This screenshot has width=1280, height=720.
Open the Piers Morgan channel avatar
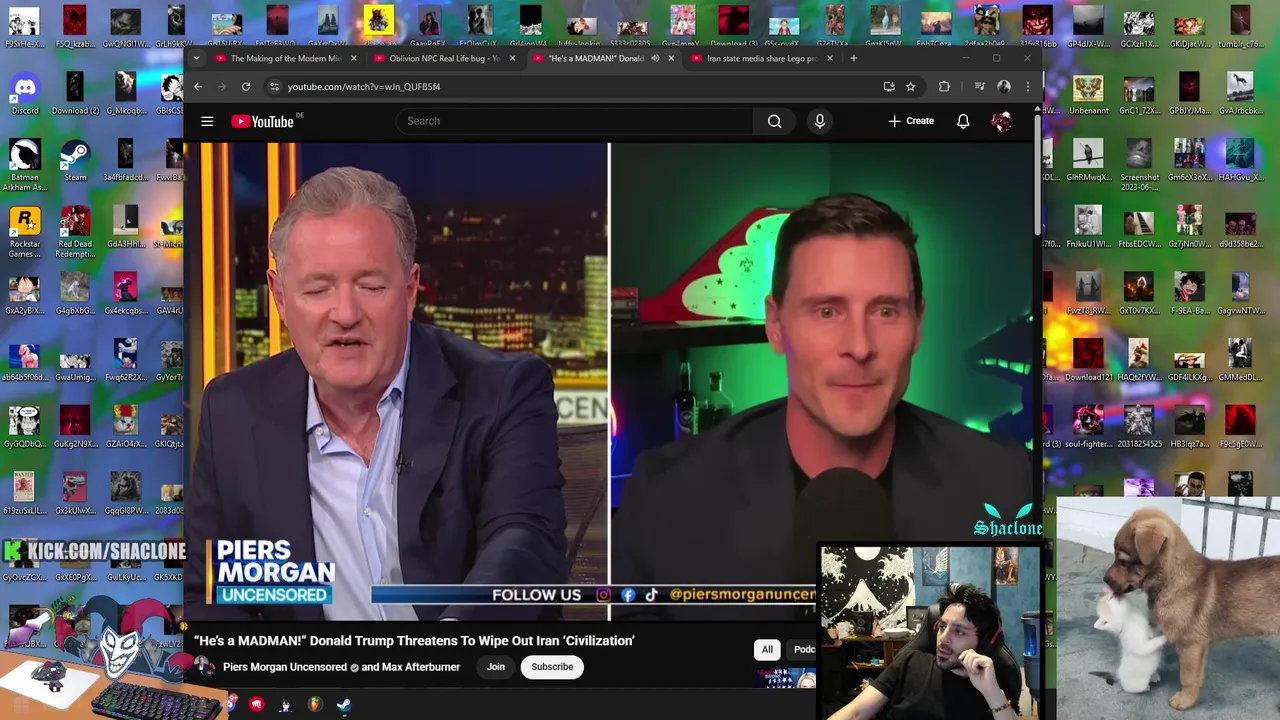(x=204, y=667)
